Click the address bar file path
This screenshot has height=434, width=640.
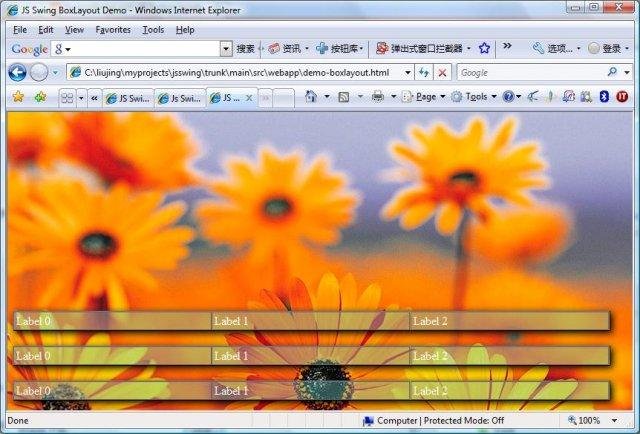236,73
